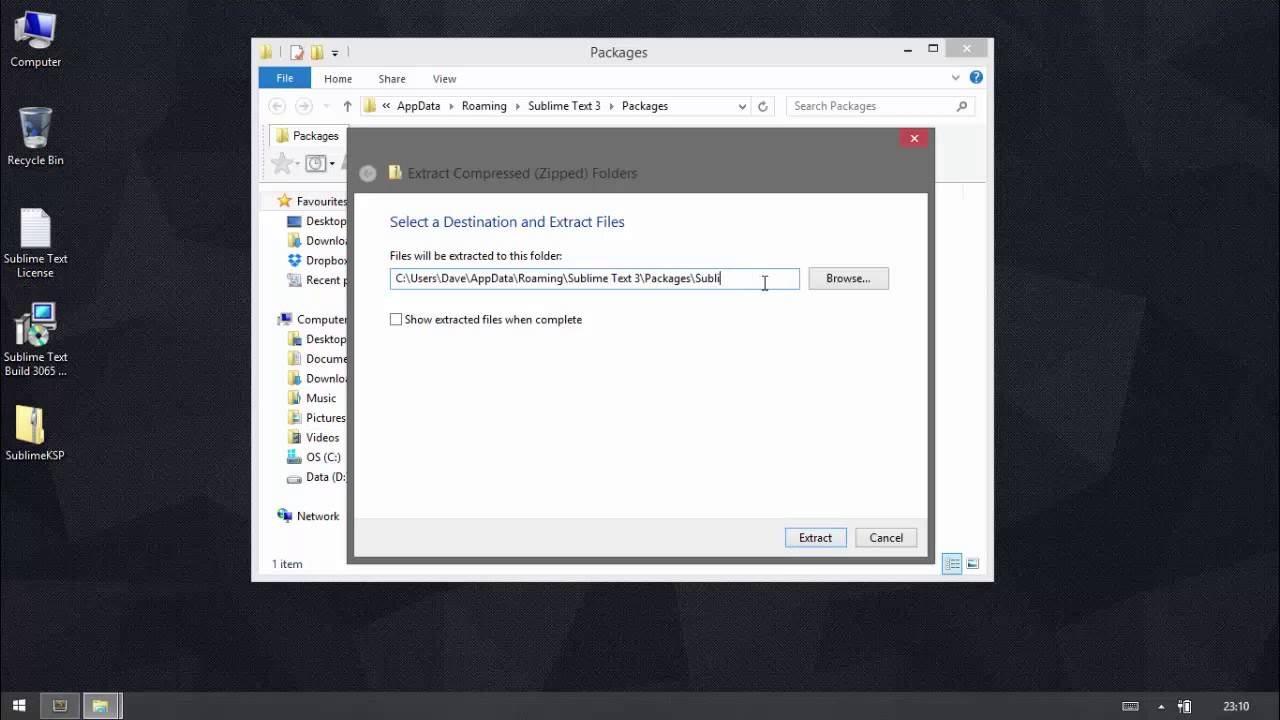This screenshot has width=1280, height=720.
Task: Click the Cancel button
Action: point(886,538)
